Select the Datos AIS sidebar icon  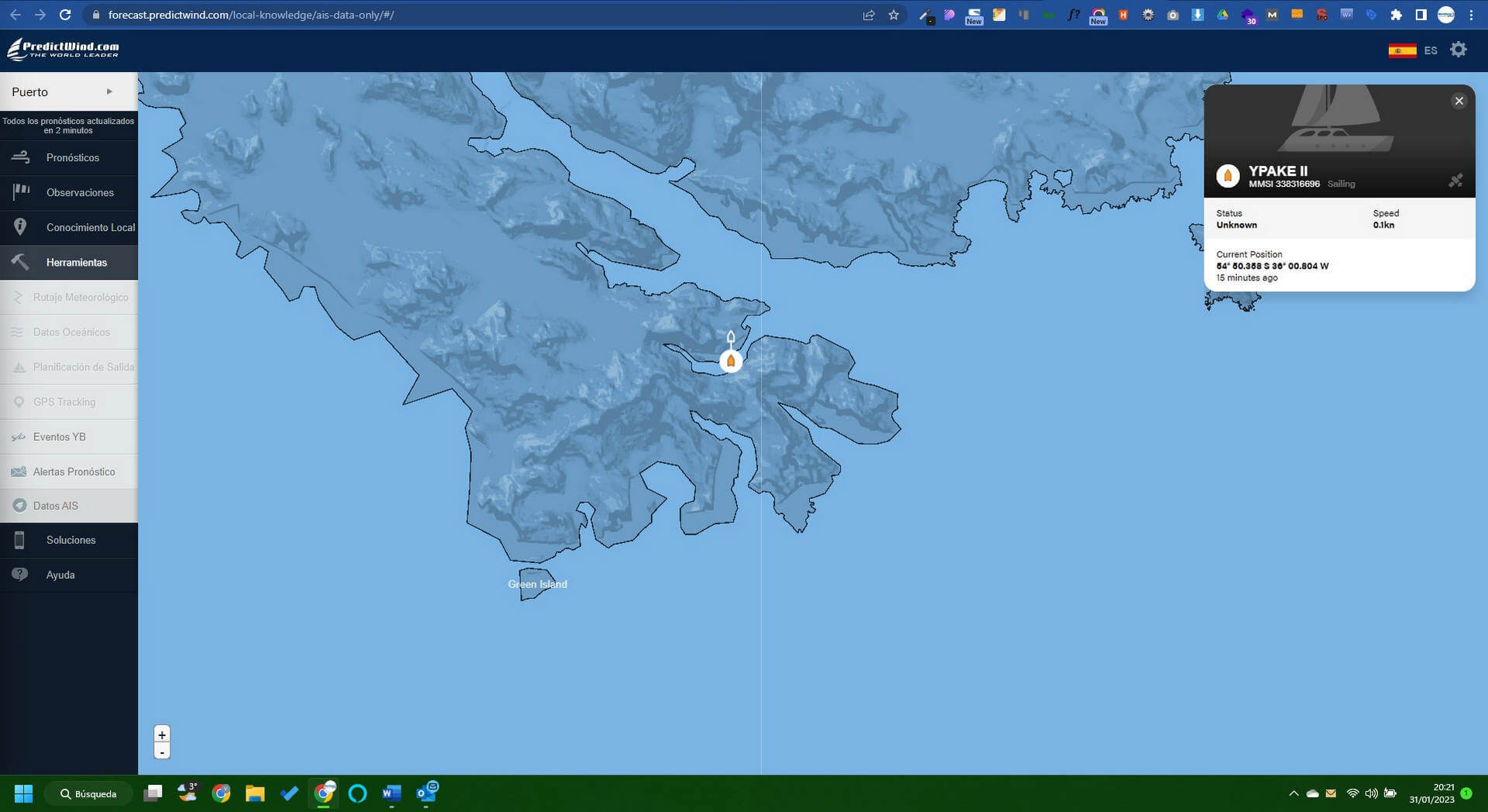[55, 505]
